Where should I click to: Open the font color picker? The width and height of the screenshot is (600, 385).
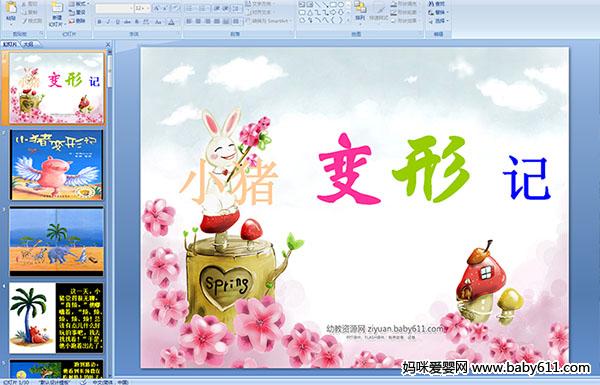pos(171,22)
